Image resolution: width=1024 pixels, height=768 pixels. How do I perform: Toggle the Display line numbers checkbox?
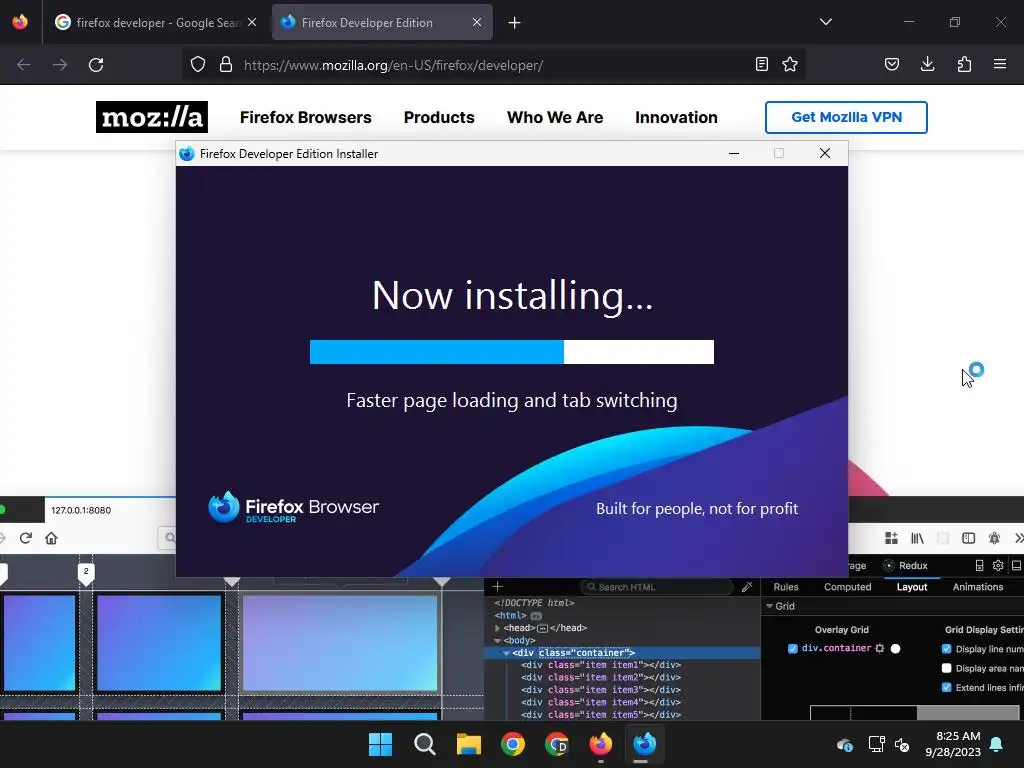(x=946, y=648)
